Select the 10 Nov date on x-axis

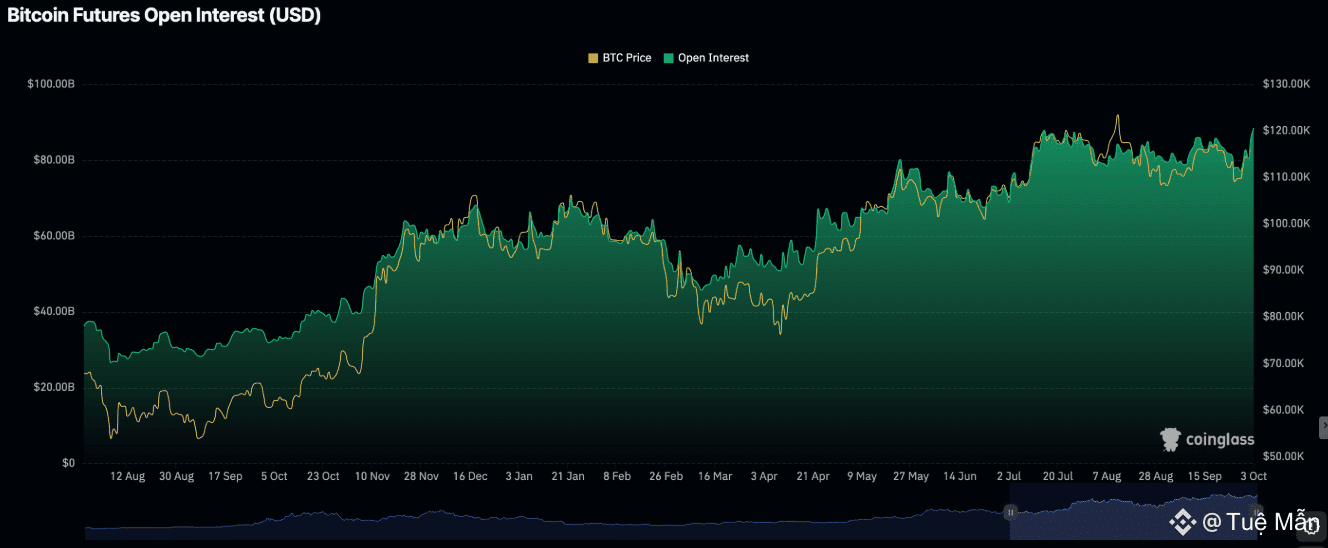(372, 477)
